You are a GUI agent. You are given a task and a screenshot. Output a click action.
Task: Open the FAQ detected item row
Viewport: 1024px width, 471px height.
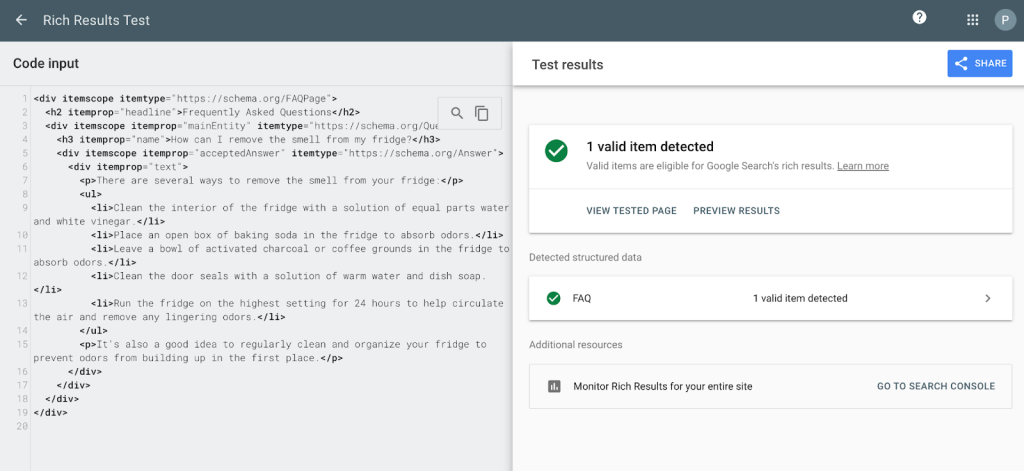[x=770, y=298]
